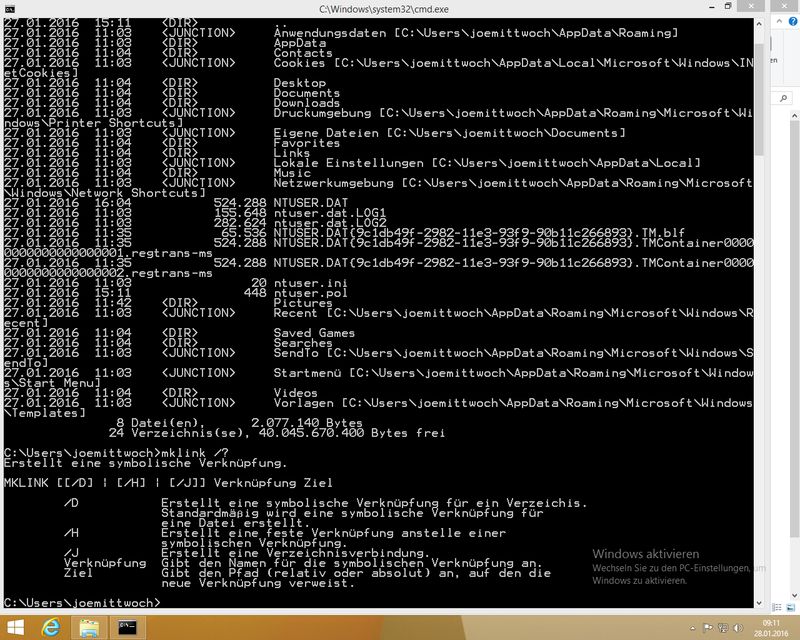
Task: Click the SendTo junction line
Action: tap(379, 358)
